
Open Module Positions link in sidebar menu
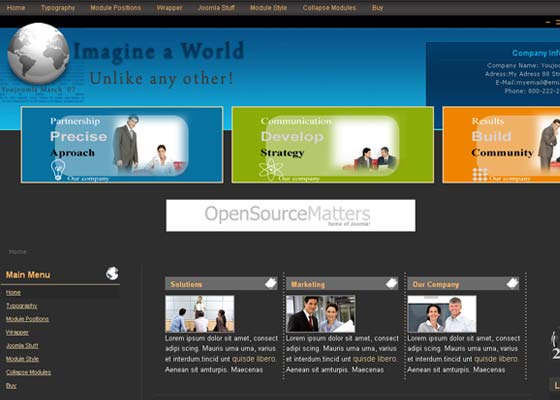[x=27, y=319]
